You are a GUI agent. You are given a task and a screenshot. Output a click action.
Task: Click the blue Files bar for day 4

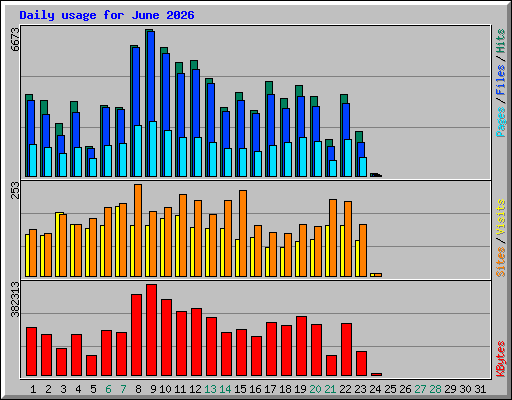(x=76, y=130)
